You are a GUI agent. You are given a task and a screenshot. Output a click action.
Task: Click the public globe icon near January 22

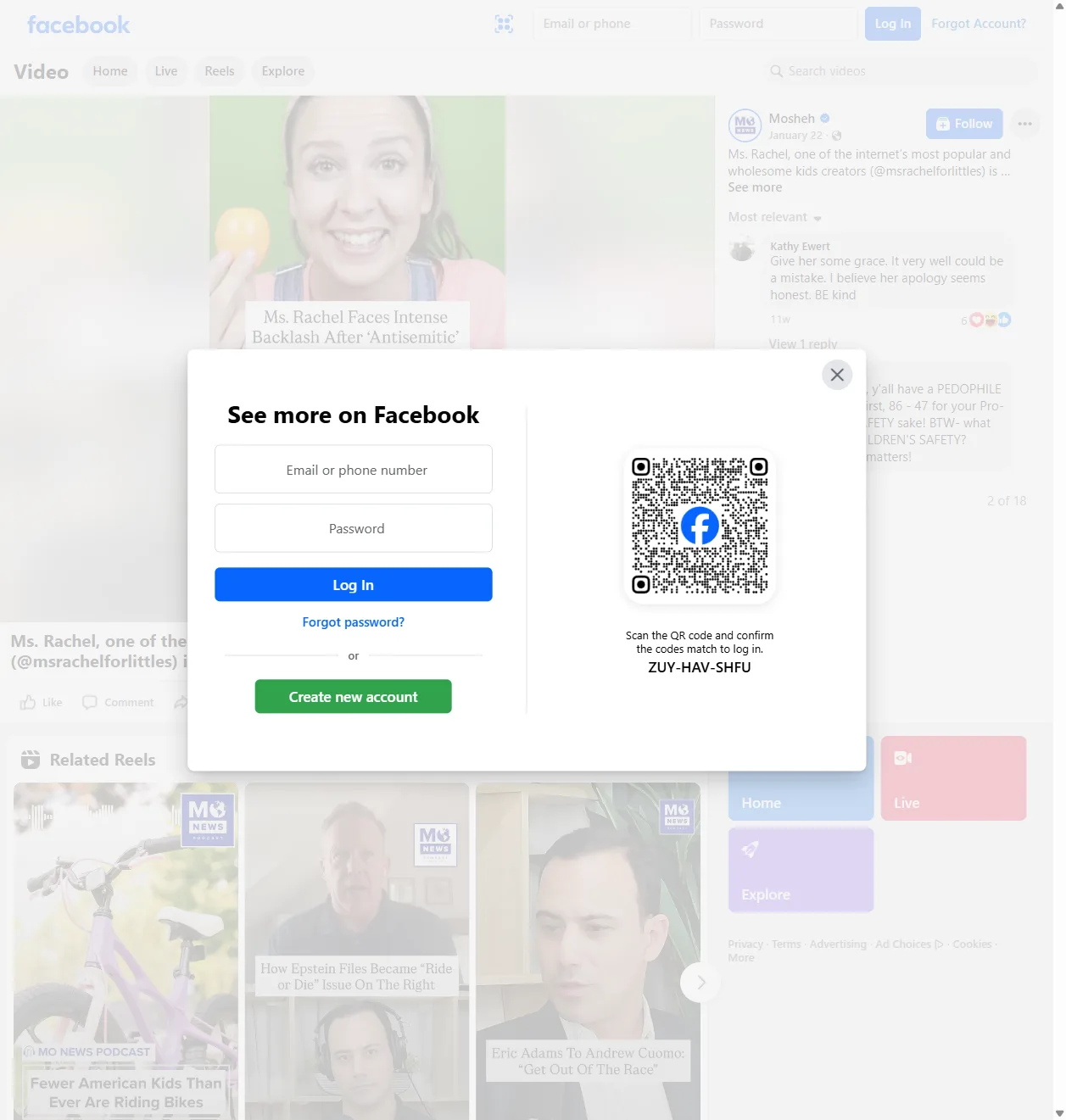[x=836, y=136]
